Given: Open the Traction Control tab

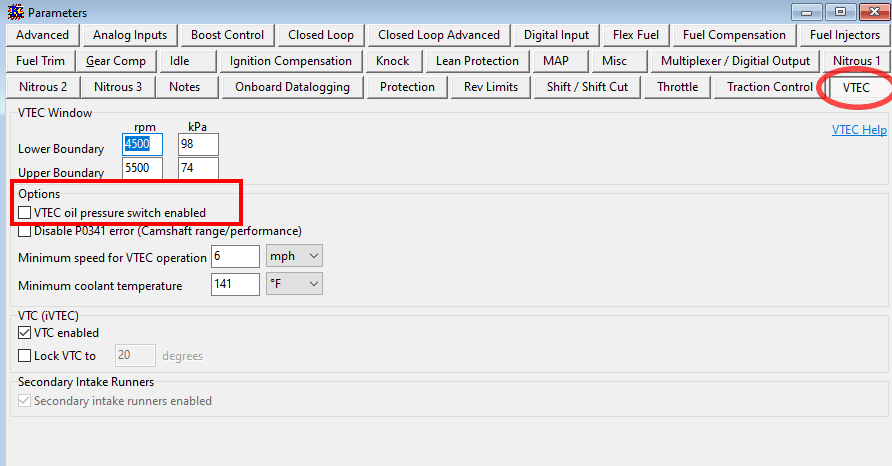Looking at the screenshot, I should click(x=770, y=88).
